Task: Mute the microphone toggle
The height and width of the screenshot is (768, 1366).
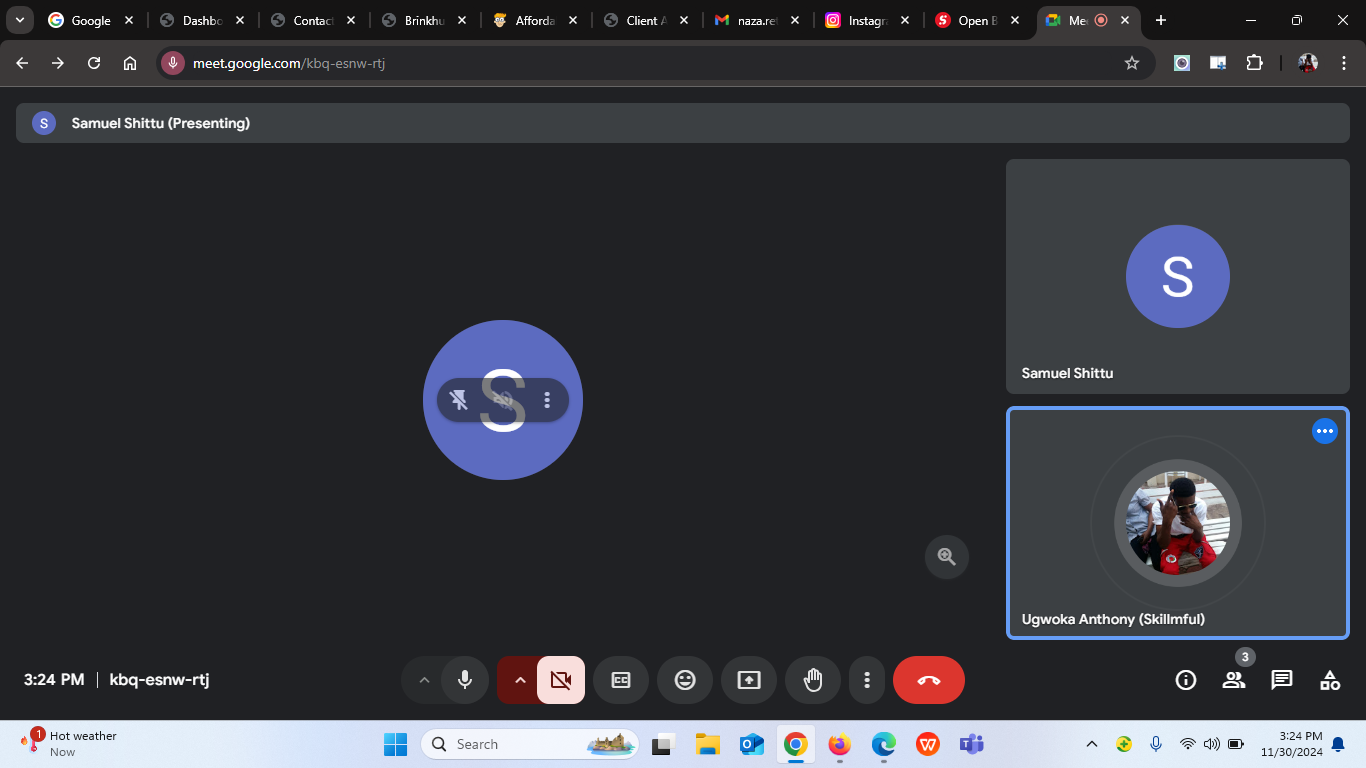Action: pos(465,680)
